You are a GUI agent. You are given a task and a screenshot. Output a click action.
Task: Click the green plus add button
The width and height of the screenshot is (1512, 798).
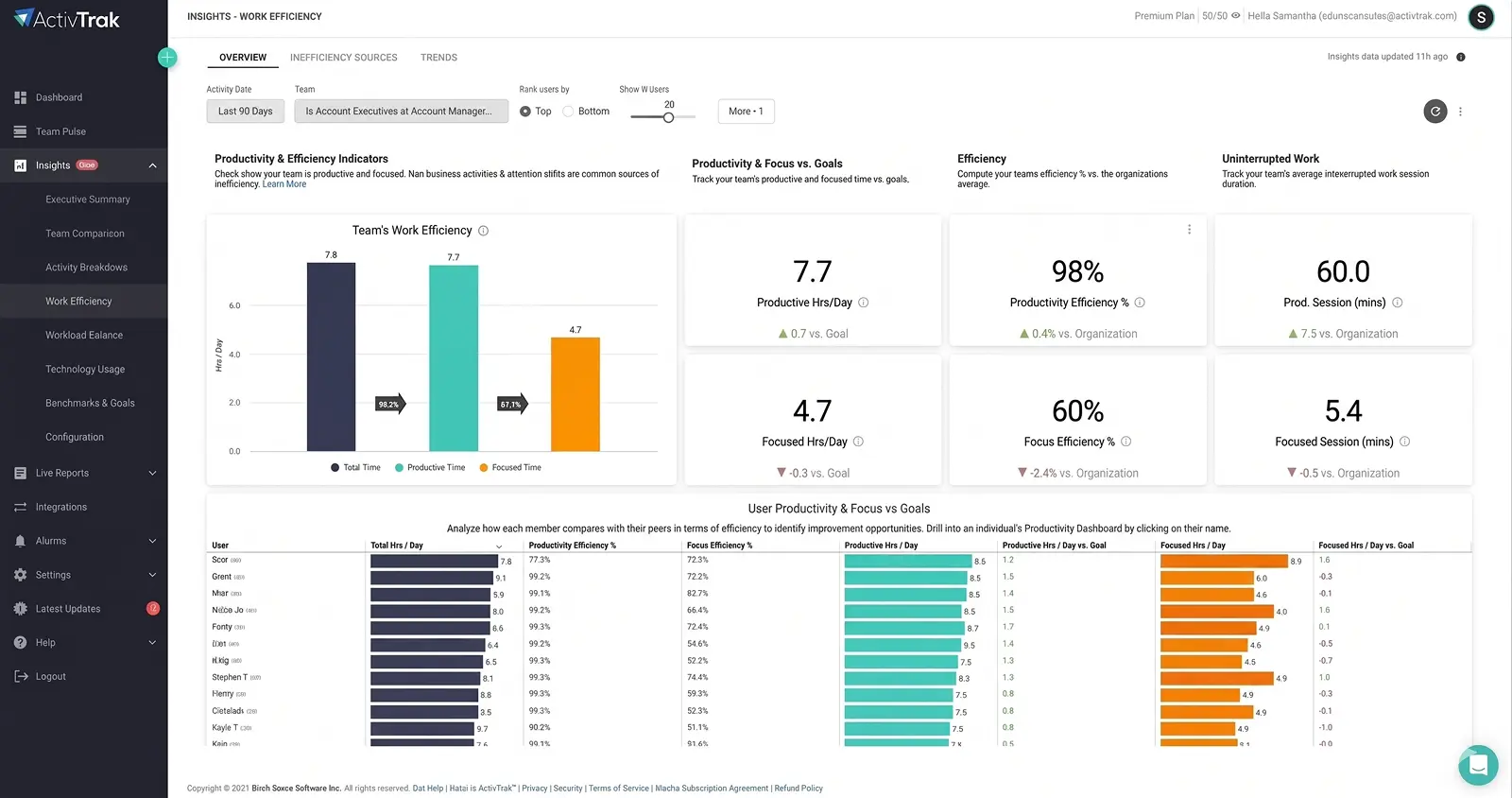tap(167, 58)
